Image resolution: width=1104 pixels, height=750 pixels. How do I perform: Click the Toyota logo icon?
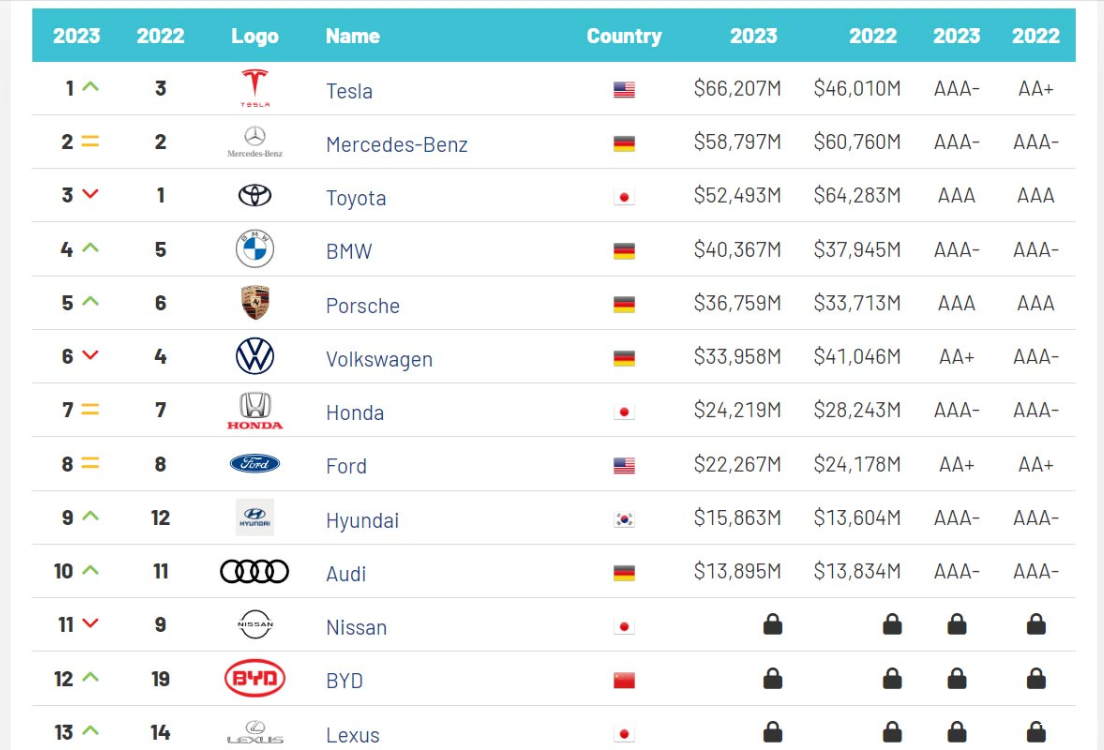255,196
